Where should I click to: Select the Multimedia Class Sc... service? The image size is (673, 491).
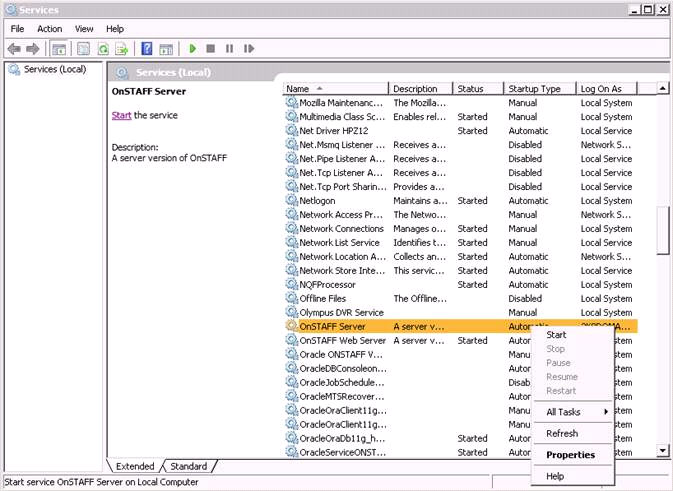coord(461,117)
